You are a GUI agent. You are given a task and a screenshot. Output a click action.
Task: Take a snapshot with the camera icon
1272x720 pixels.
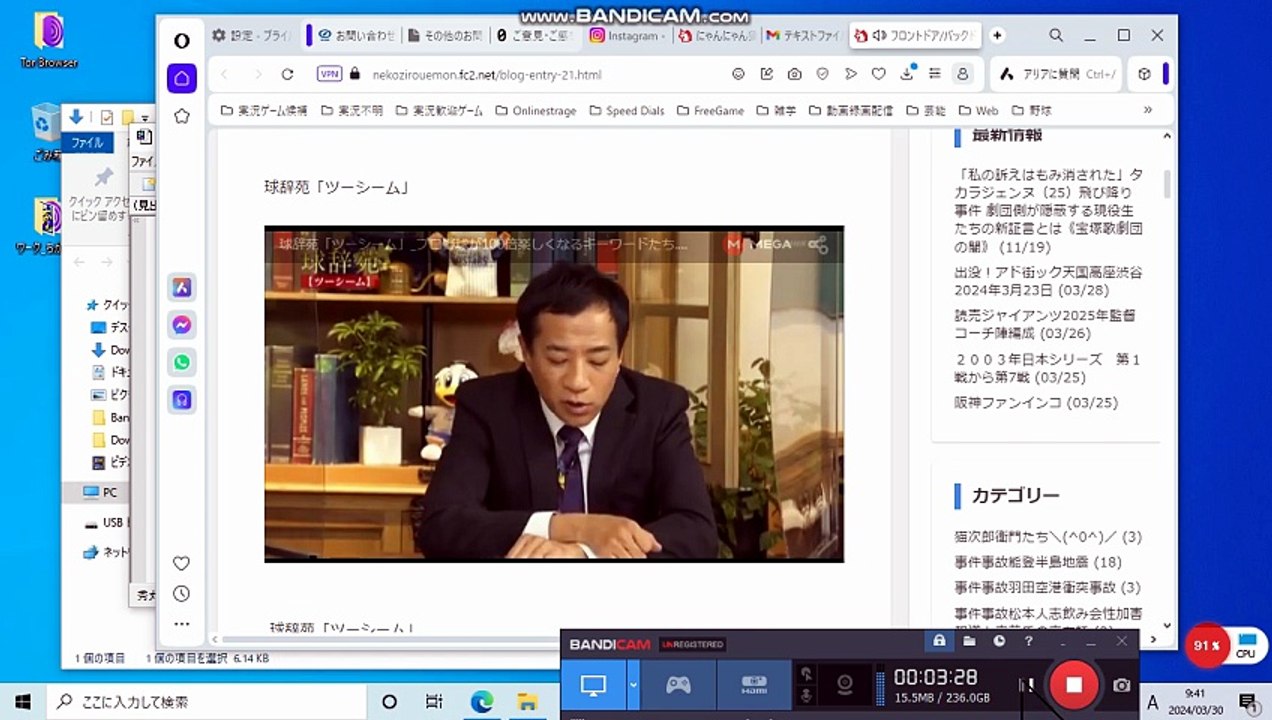(x=794, y=74)
